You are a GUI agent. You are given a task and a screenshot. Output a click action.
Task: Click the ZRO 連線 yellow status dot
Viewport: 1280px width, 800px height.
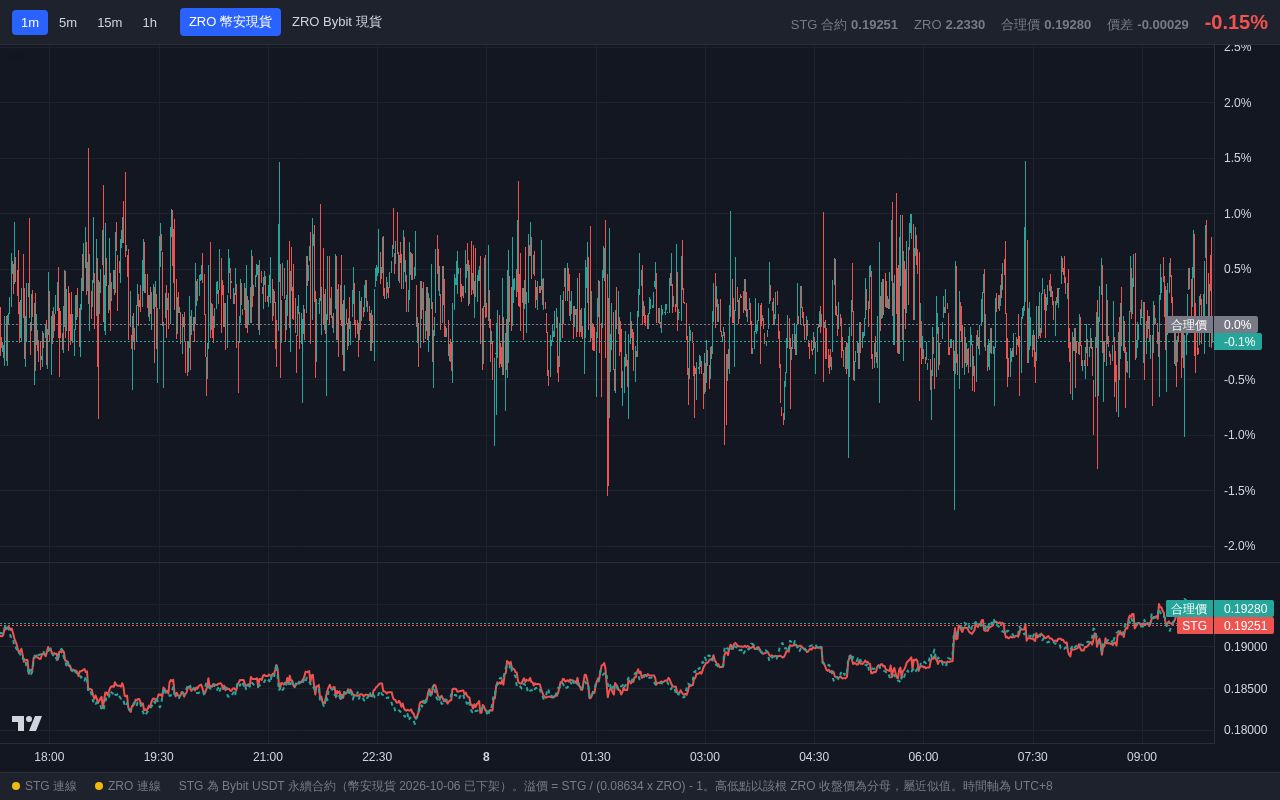click(99, 786)
